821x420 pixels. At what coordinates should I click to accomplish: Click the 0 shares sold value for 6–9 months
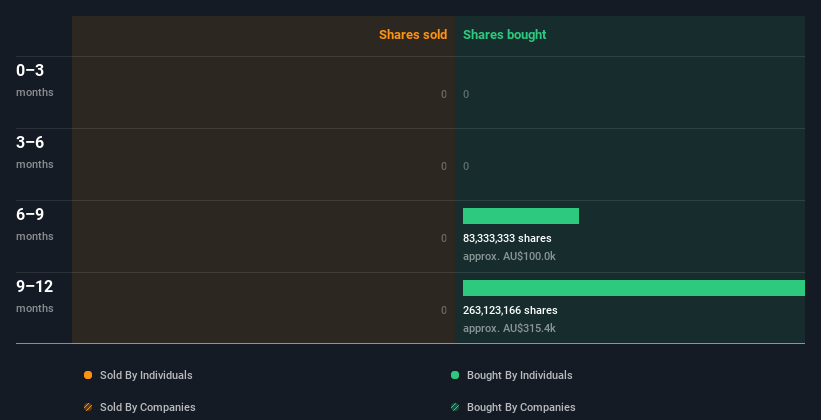point(444,238)
